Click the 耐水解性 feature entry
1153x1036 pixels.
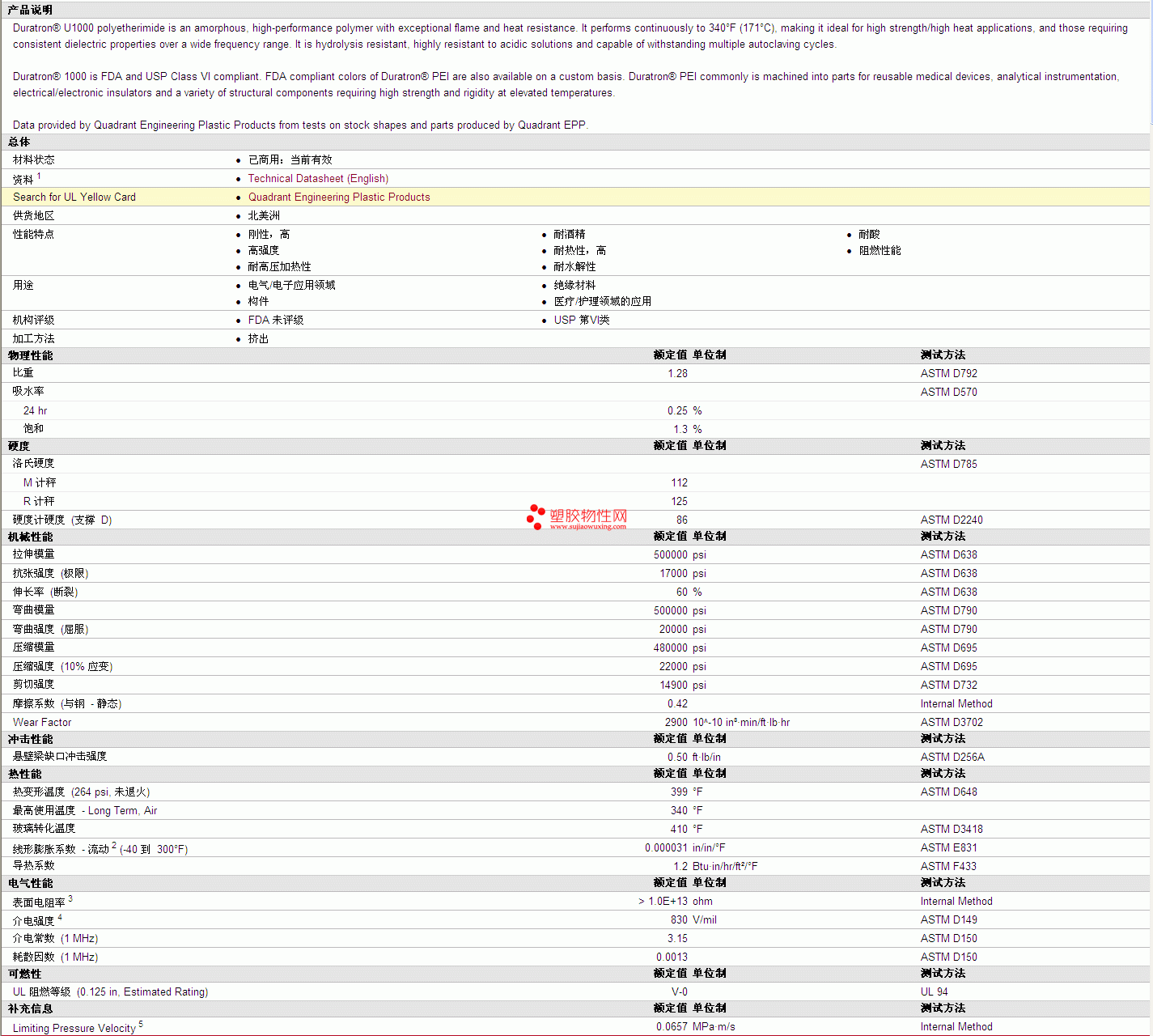574,267
